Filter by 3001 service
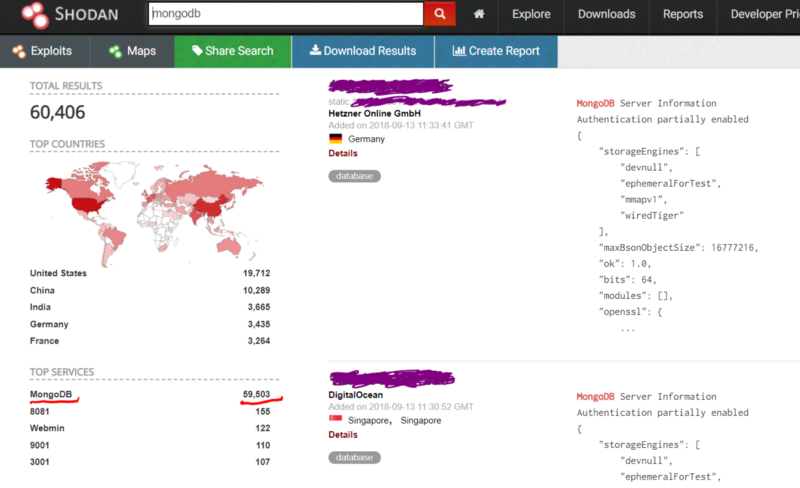Viewport: 800px width, 488px height. (40, 461)
